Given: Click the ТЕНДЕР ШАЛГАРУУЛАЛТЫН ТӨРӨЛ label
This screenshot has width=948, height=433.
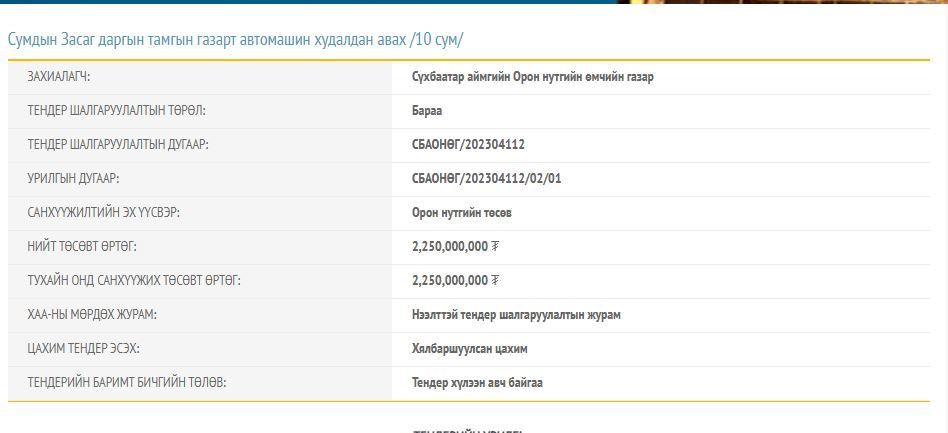Looking at the screenshot, I should coord(116,111).
